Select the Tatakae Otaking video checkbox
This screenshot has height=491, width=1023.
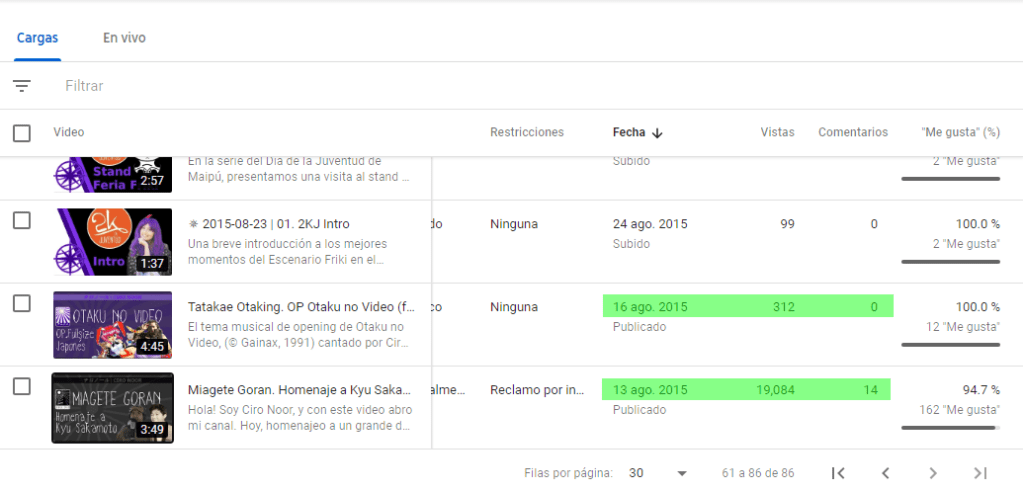(22, 304)
